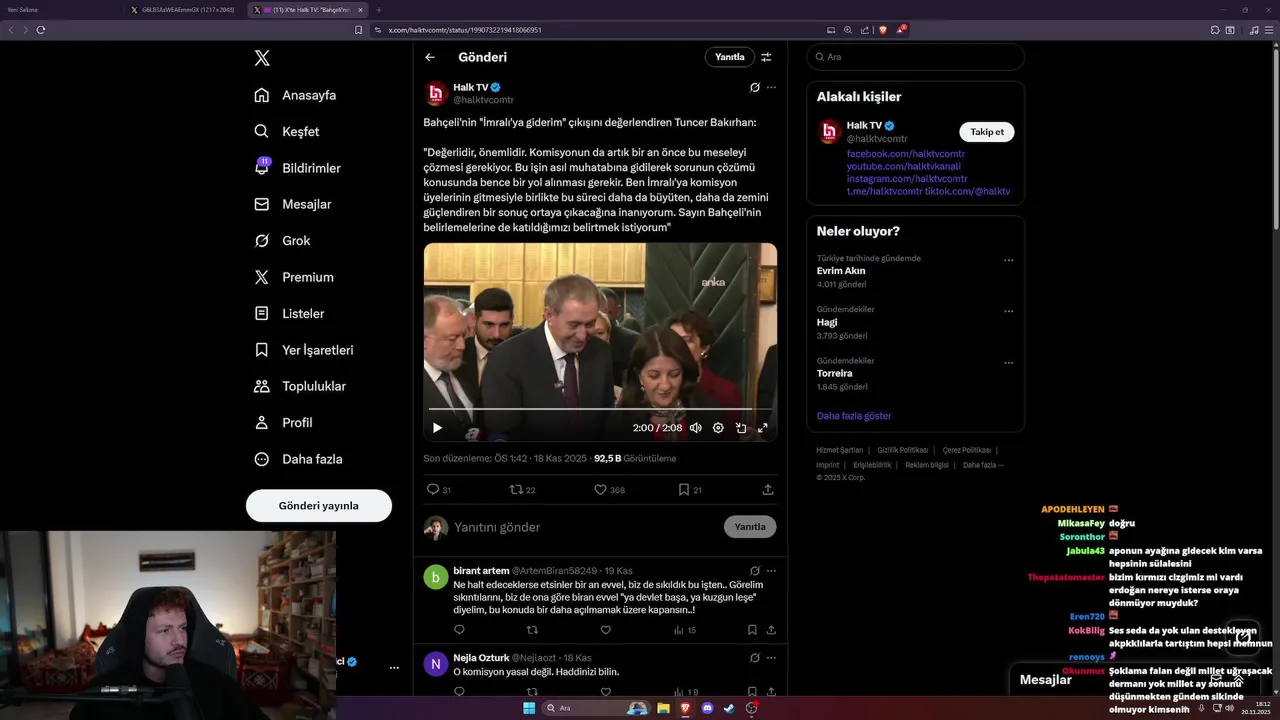This screenshot has width=1280, height=720.
Task: Open more options on birant artem reply
Action: coord(771,571)
